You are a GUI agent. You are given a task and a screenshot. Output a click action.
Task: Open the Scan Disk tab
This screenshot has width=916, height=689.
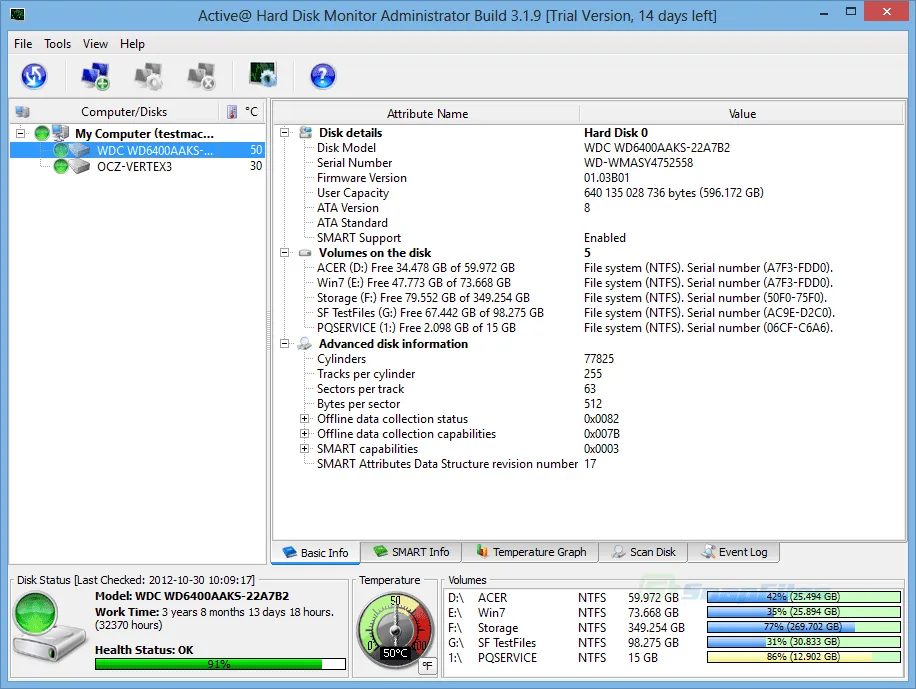643,552
